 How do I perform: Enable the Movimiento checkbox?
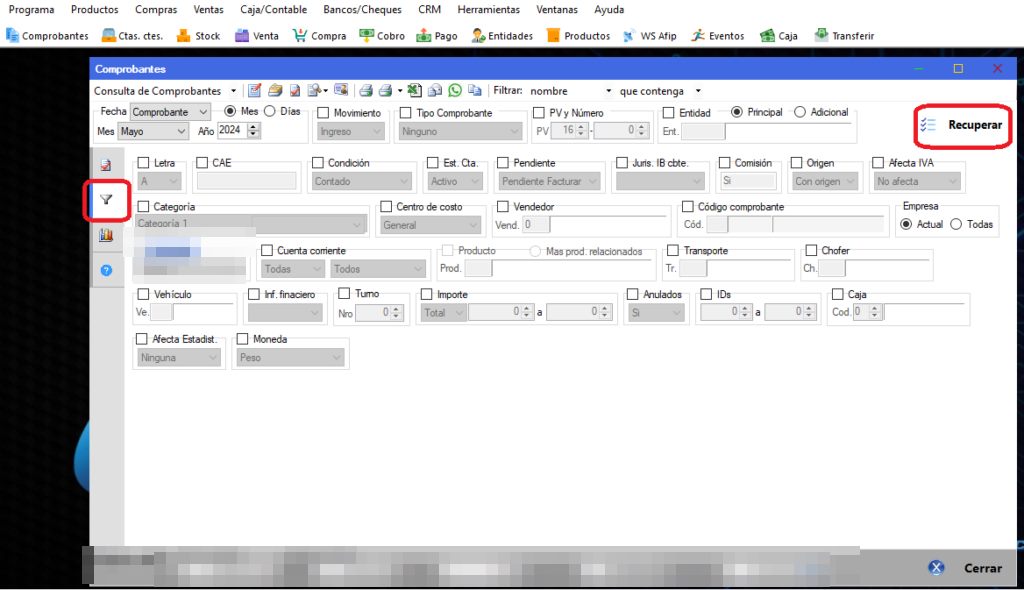pyautogui.click(x=323, y=113)
